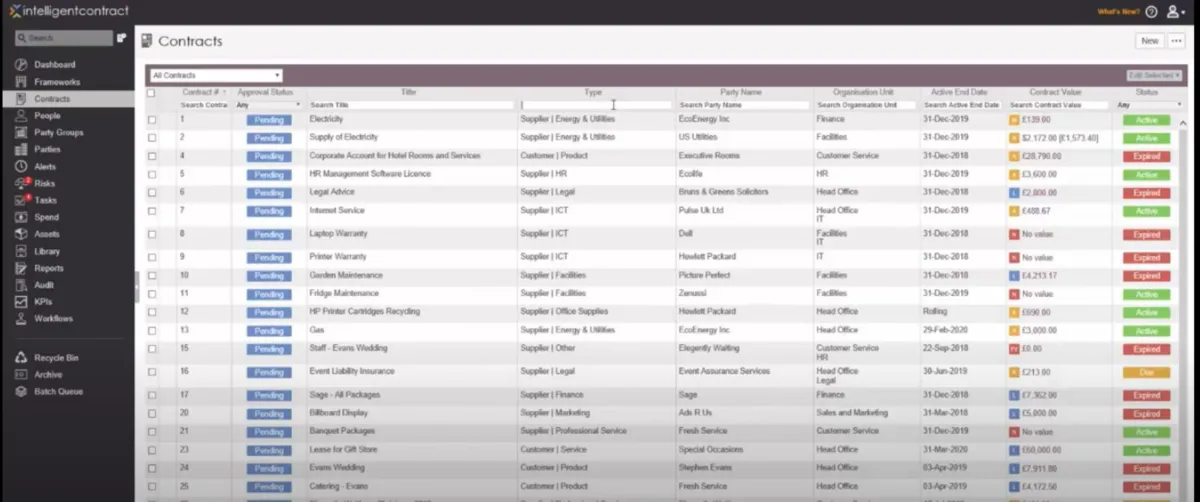Click the Due status badge for contract 16
This screenshot has width=1200, height=502.
click(x=1146, y=373)
